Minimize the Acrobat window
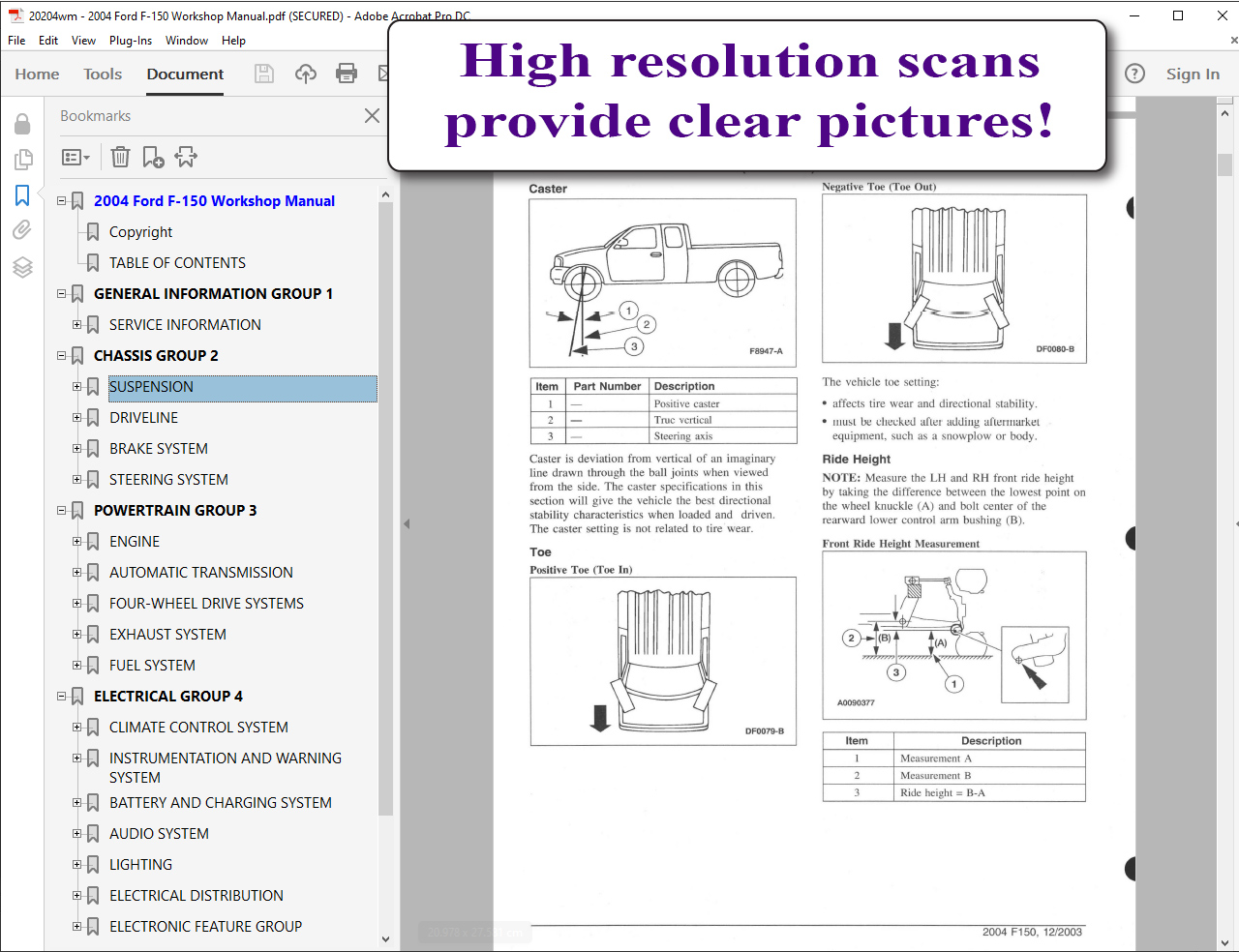The width and height of the screenshot is (1239, 952). click(x=1134, y=15)
